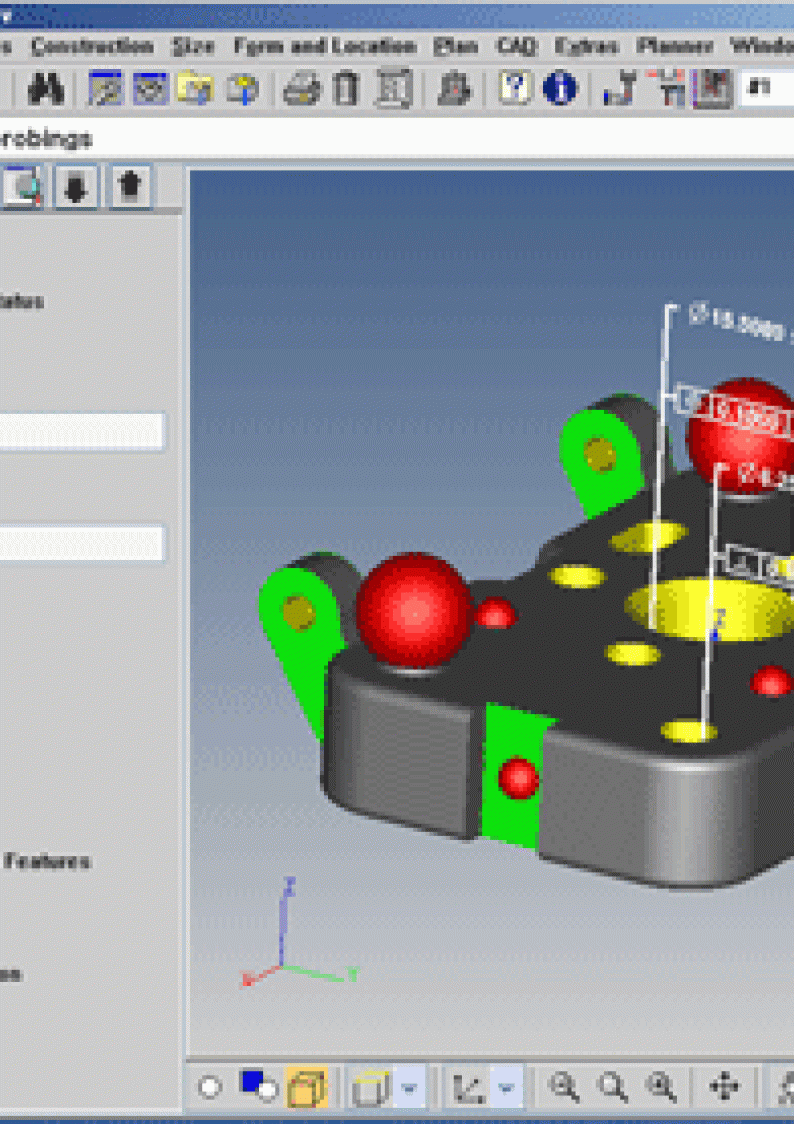The image size is (794, 1124).
Task: Select the pan move arrows tool
Action: pos(724,1086)
